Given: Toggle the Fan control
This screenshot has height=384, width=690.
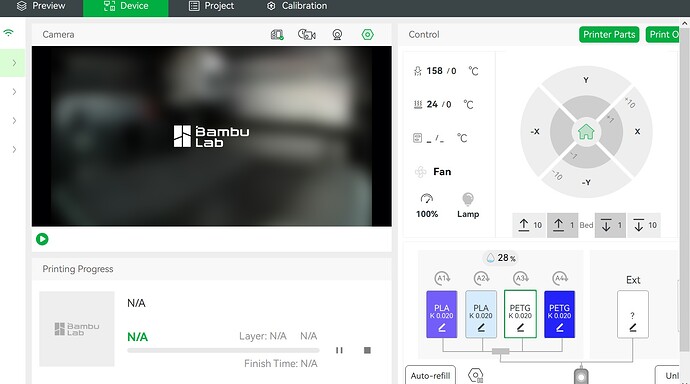Looking at the screenshot, I should pos(433,172).
